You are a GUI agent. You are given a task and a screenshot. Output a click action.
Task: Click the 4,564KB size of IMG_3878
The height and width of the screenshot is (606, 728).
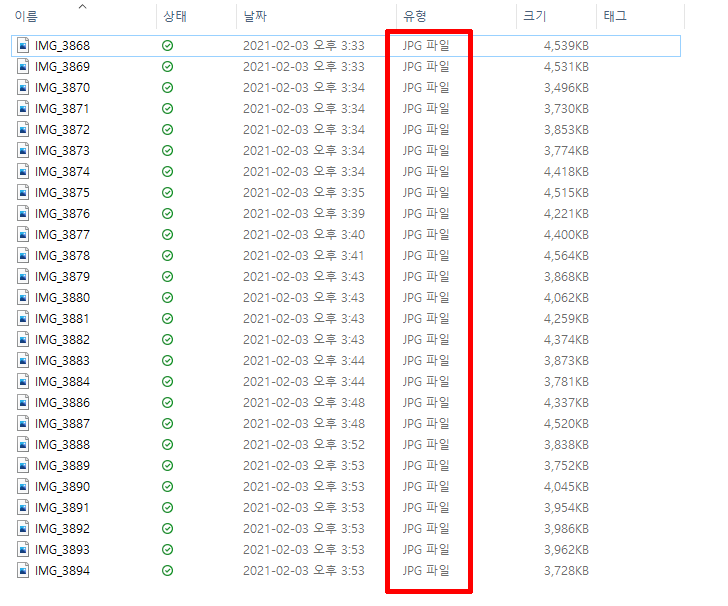click(x=566, y=255)
